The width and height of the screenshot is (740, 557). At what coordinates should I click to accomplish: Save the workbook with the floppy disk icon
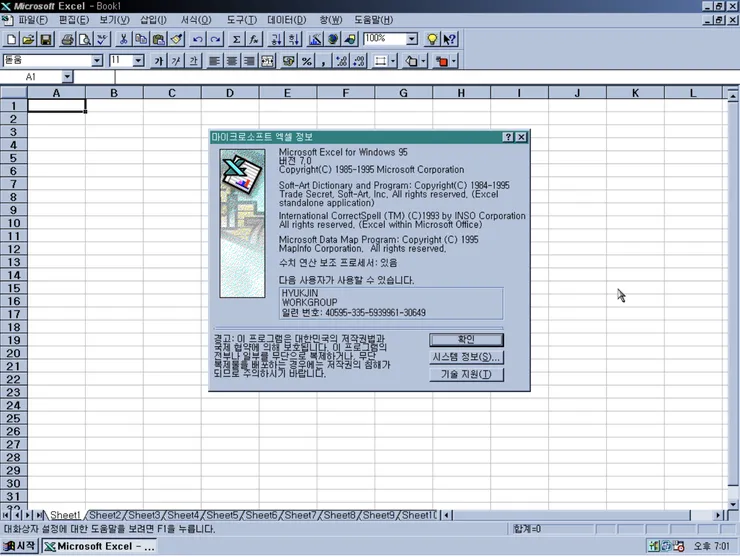click(x=46, y=39)
